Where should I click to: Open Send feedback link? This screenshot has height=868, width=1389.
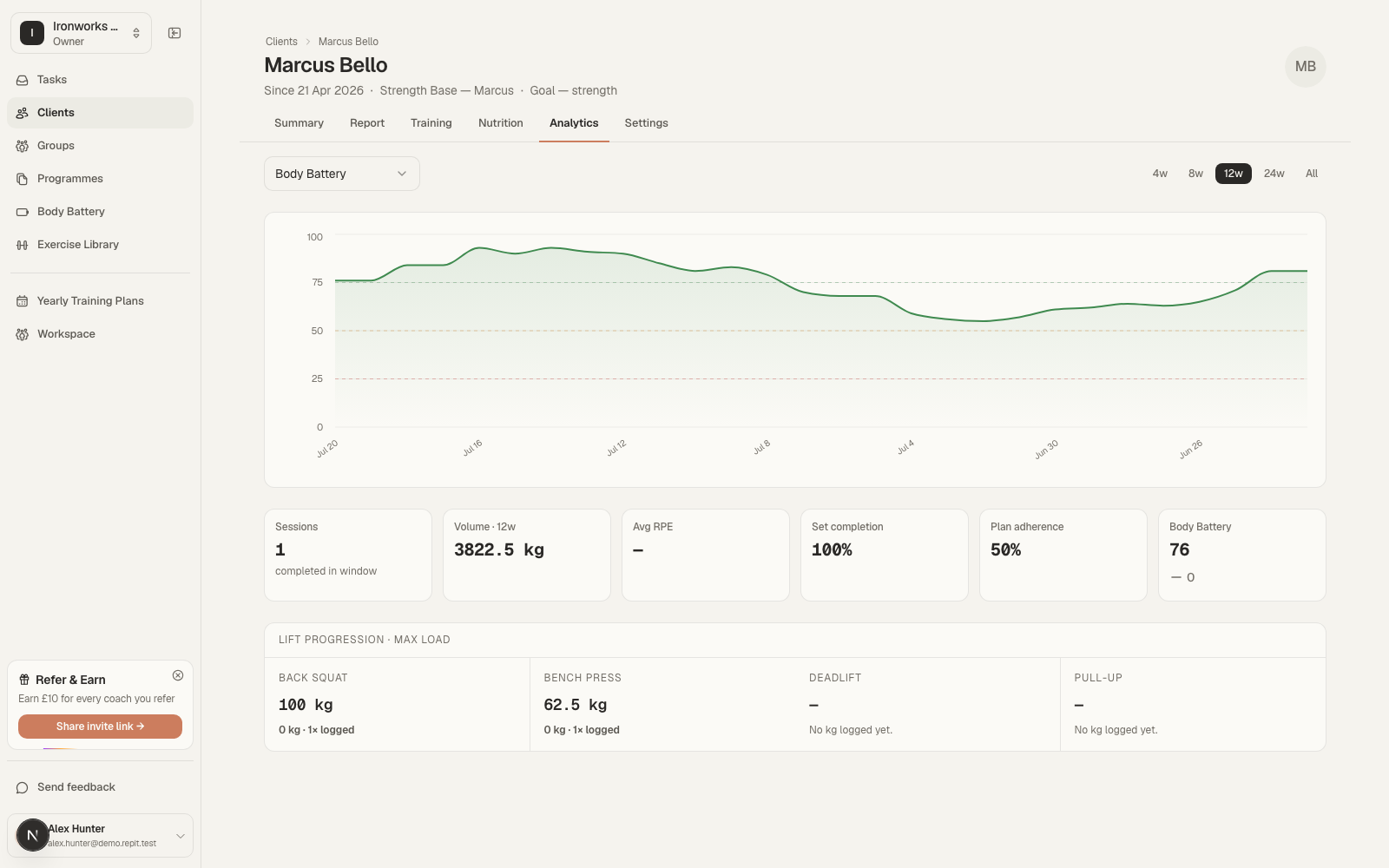click(101, 787)
